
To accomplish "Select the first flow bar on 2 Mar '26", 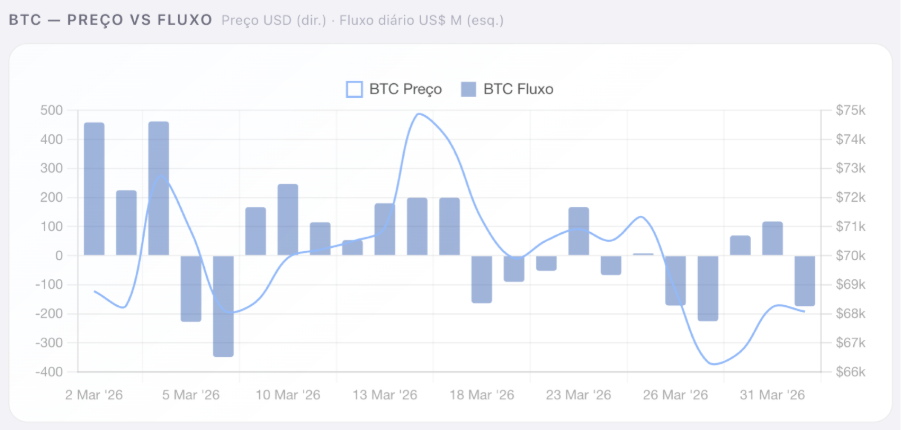I will (x=94, y=189).
